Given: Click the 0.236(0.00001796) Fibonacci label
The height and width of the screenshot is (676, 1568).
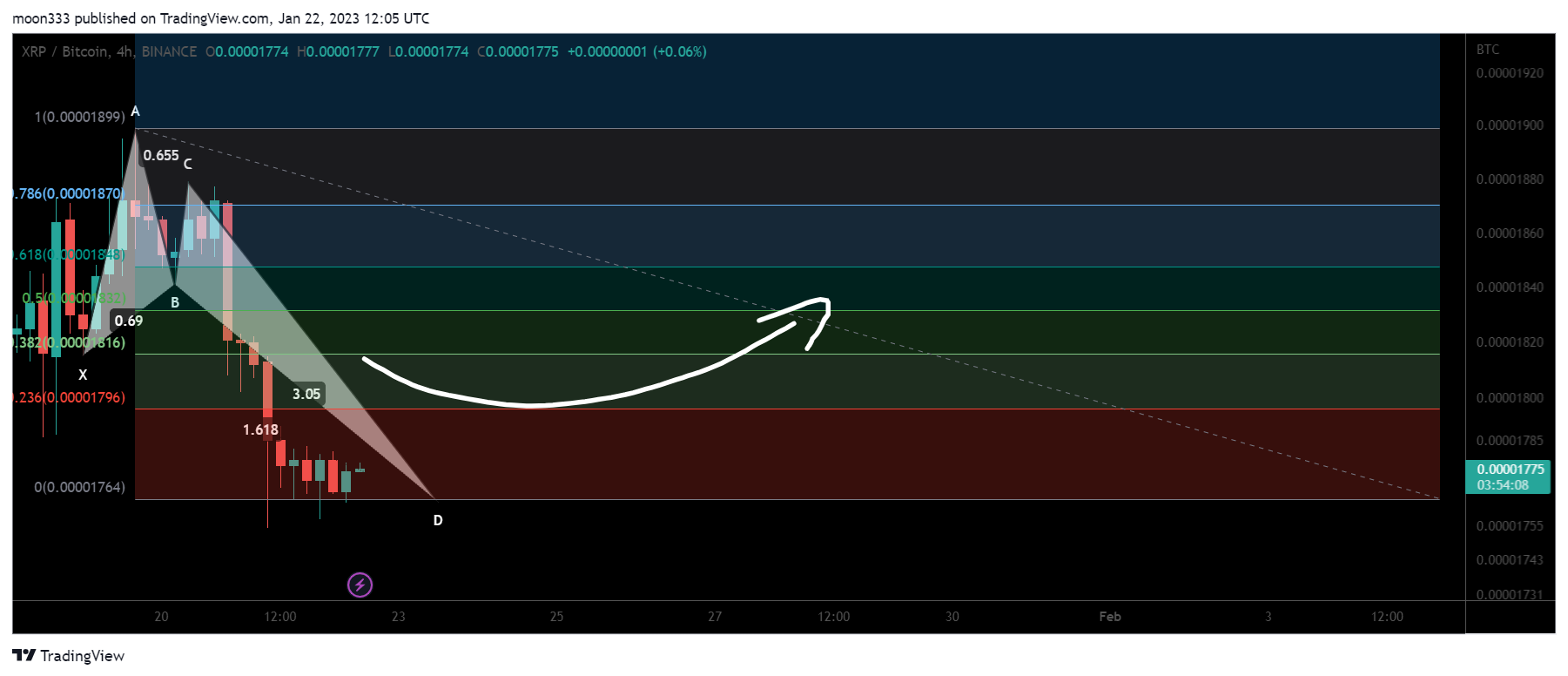Looking at the screenshot, I should (69, 397).
